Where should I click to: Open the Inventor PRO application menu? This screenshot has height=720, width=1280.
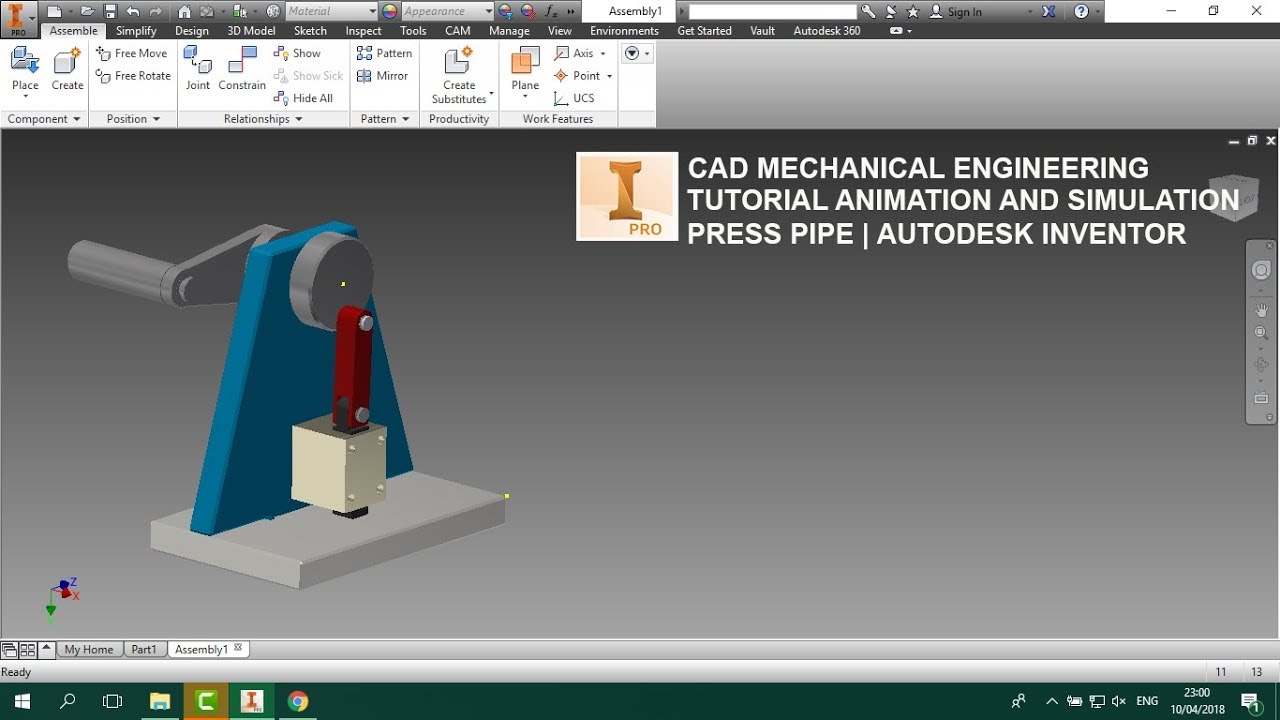click(18, 19)
